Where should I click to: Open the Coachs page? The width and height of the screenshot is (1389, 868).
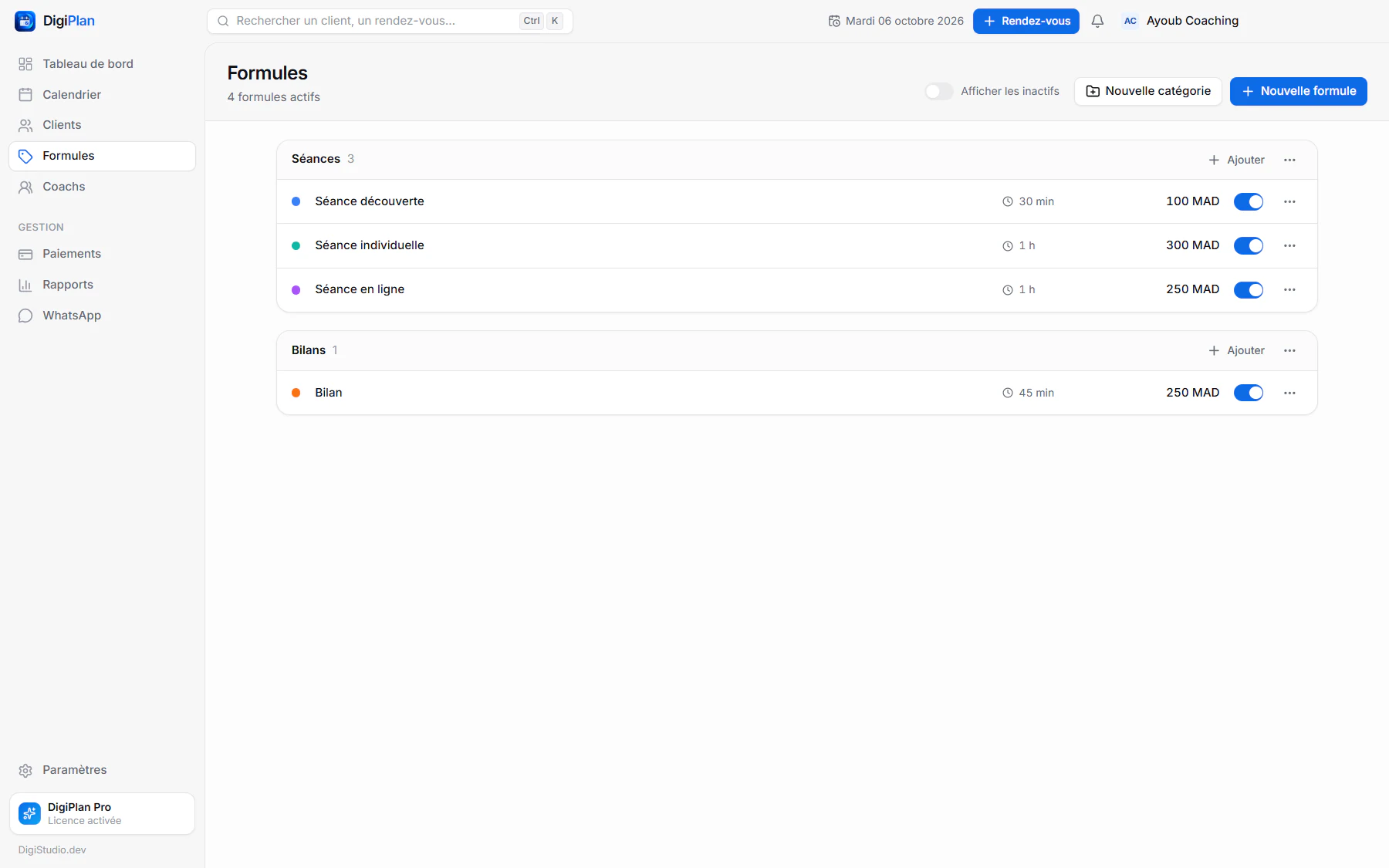[x=102, y=187]
